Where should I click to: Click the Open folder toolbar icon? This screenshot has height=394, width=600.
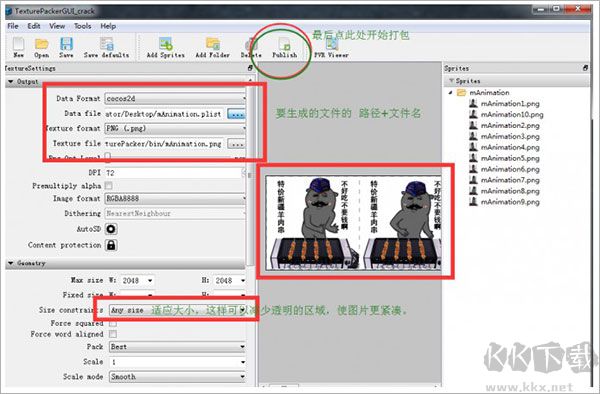41,44
